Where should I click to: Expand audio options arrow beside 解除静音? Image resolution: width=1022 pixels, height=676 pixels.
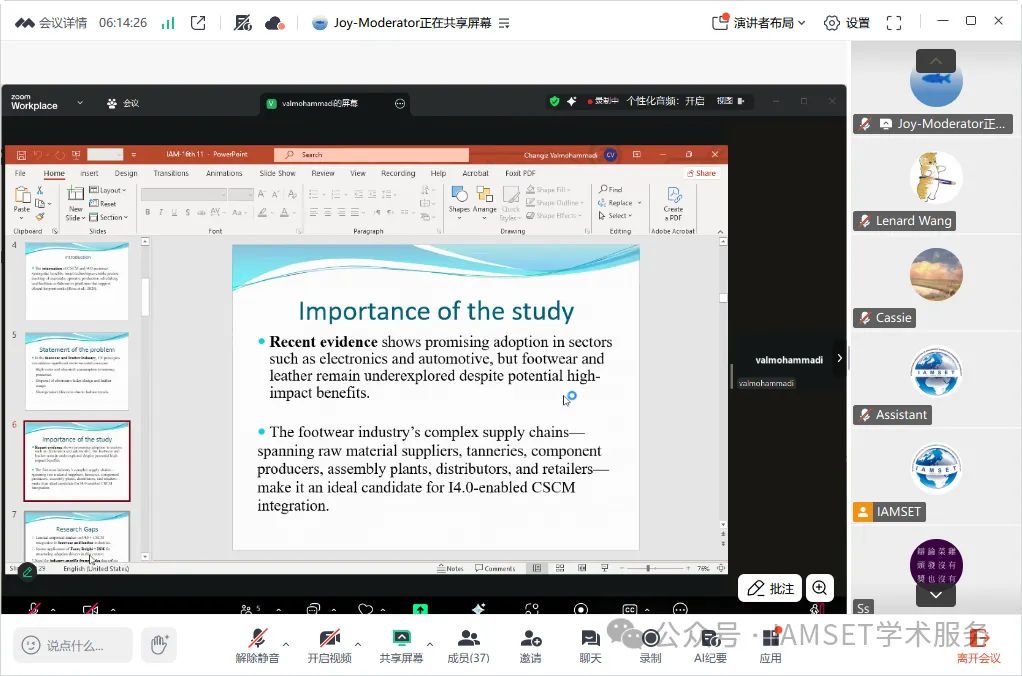tap(286, 644)
